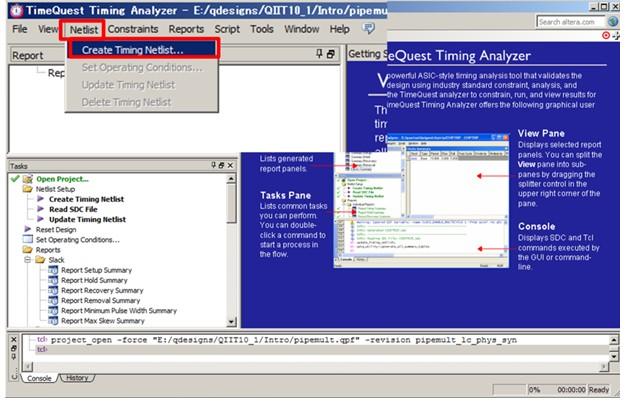Click the Set Operating Conditions task icon
Image resolution: width=628 pixels, height=403 pixels.
pos(28,240)
